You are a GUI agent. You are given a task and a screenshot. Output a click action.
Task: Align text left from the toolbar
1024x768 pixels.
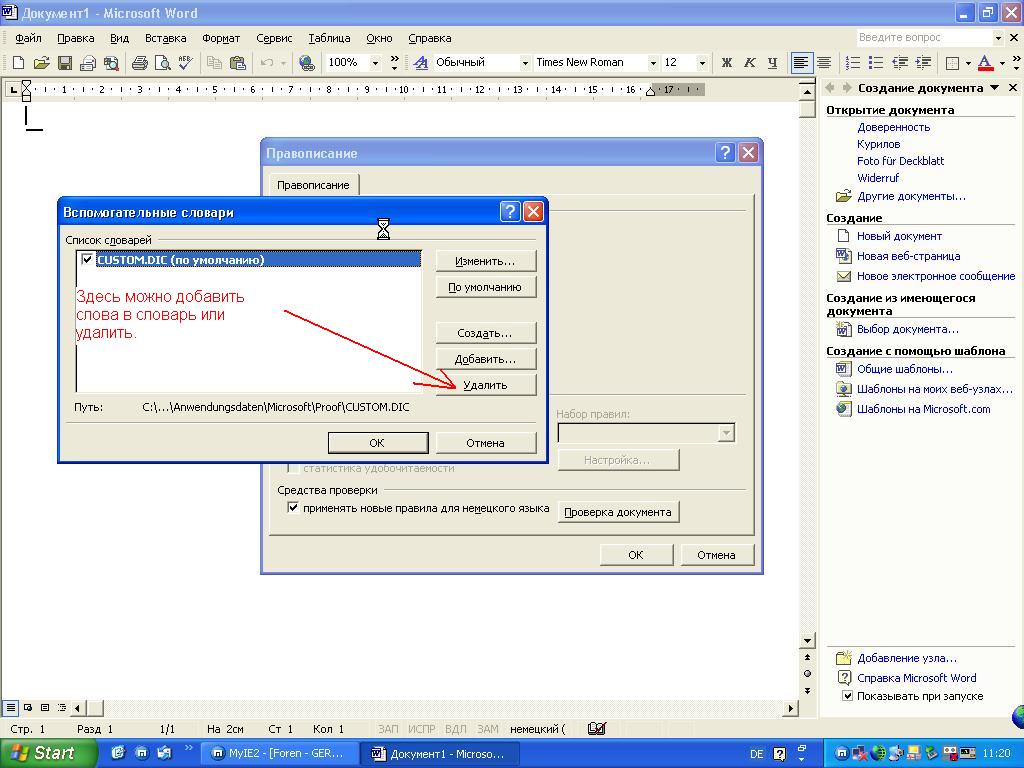click(800, 63)
